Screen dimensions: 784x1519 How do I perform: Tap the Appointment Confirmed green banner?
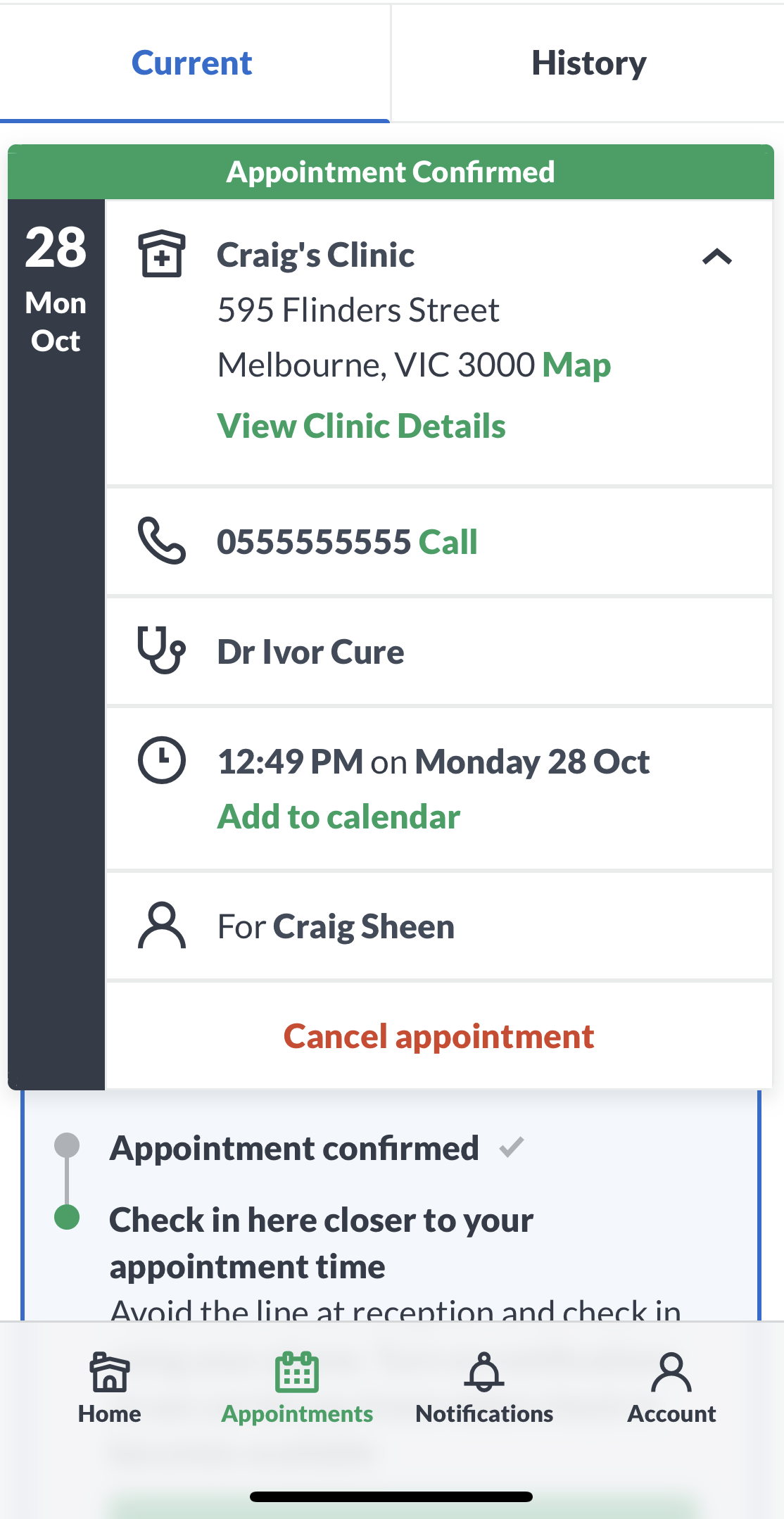(391, 172)
